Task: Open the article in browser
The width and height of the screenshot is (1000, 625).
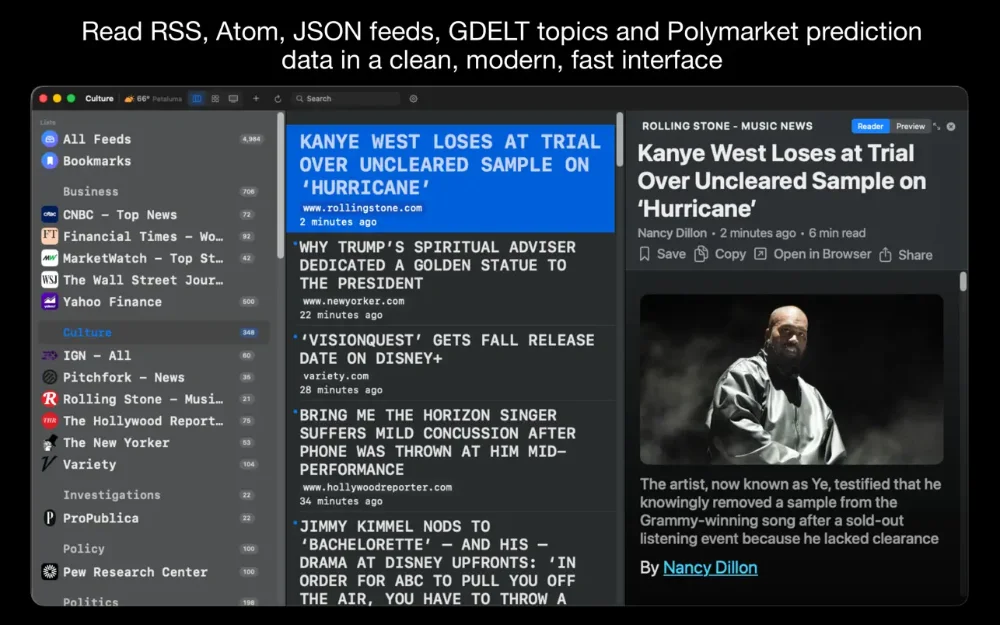Action: pos(812,254)
